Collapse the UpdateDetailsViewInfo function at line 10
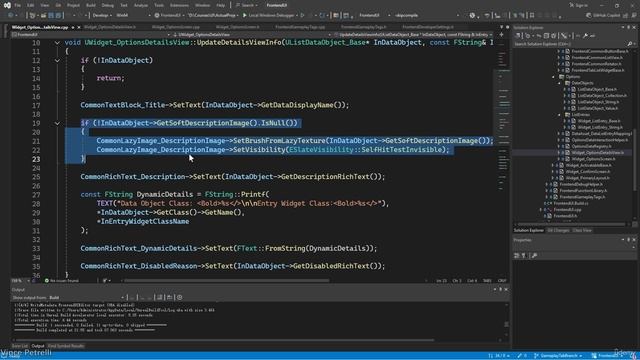 pos(57,42)
